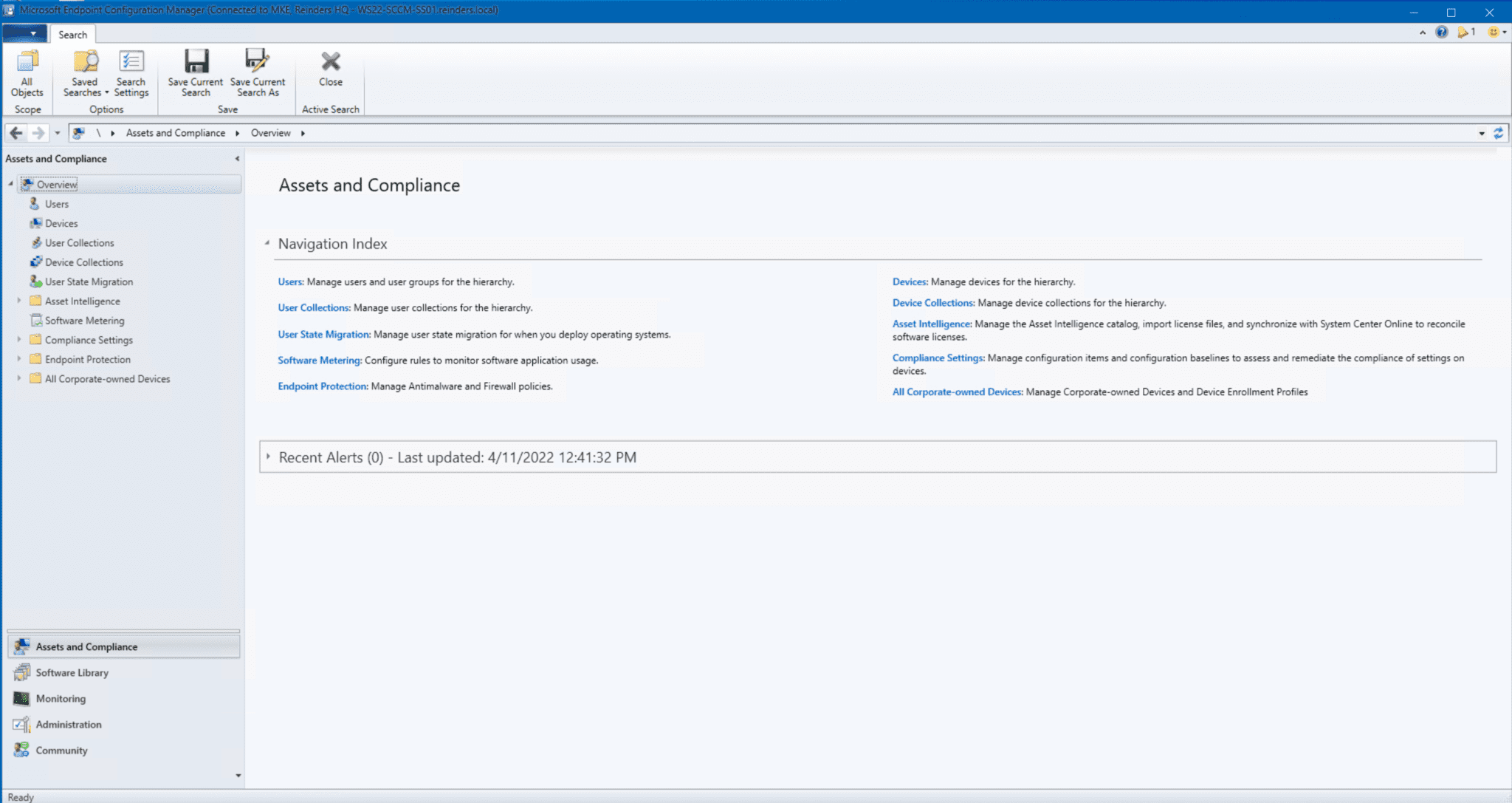
Task: Select User State Migration in the tree
Action: click(x=89, y=281)
